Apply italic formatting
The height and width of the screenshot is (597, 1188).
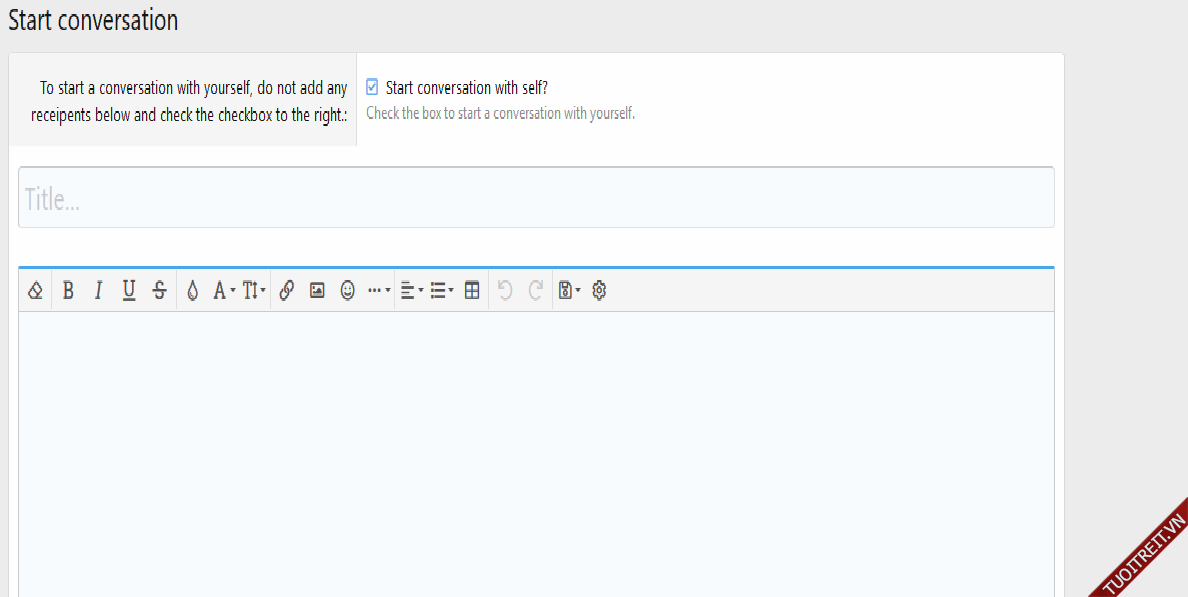tap(98, 291)
